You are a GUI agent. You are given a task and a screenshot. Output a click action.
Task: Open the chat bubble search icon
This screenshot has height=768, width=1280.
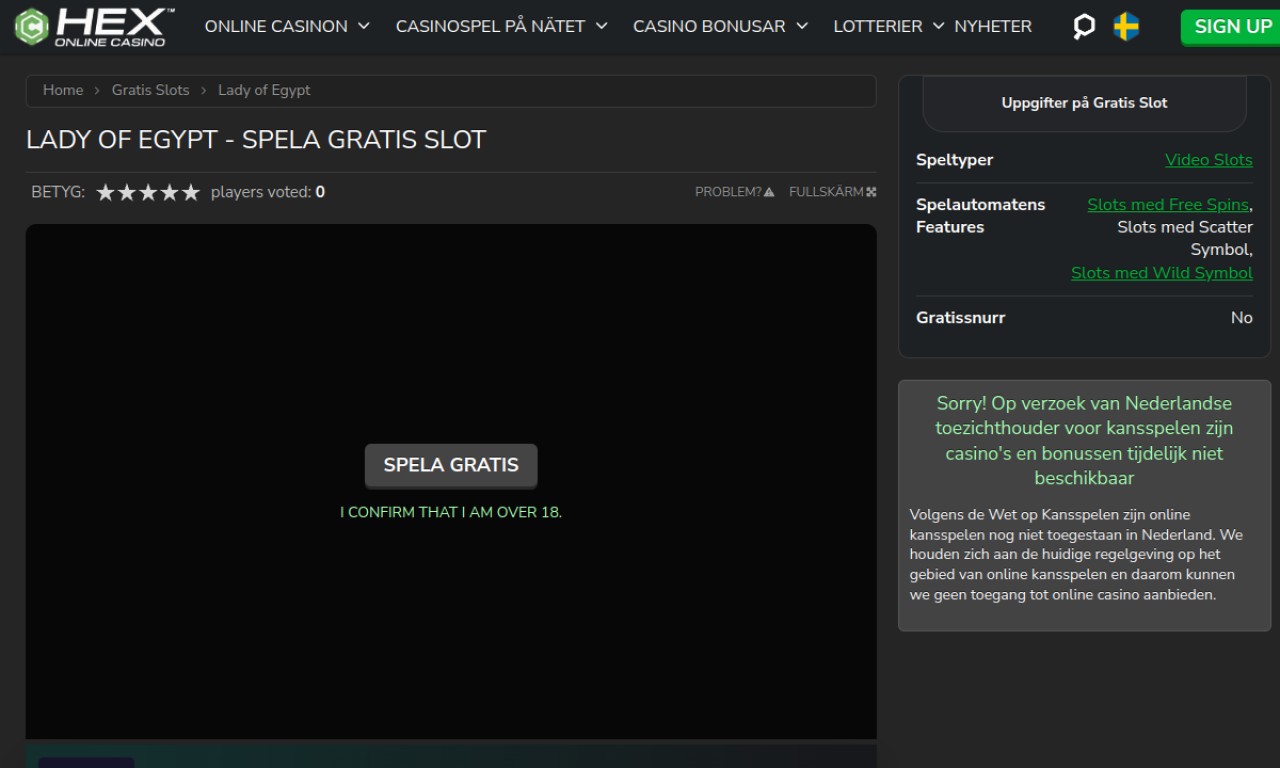[1084, 27]
